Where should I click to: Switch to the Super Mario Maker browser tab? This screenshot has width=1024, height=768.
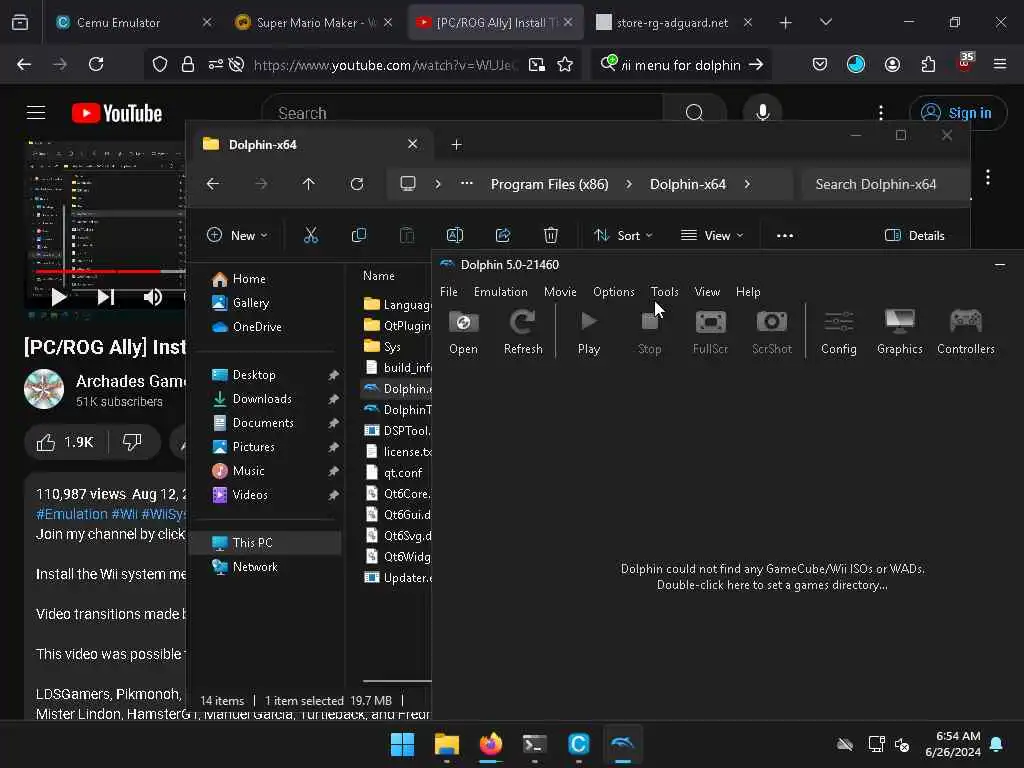click(315, 23)
